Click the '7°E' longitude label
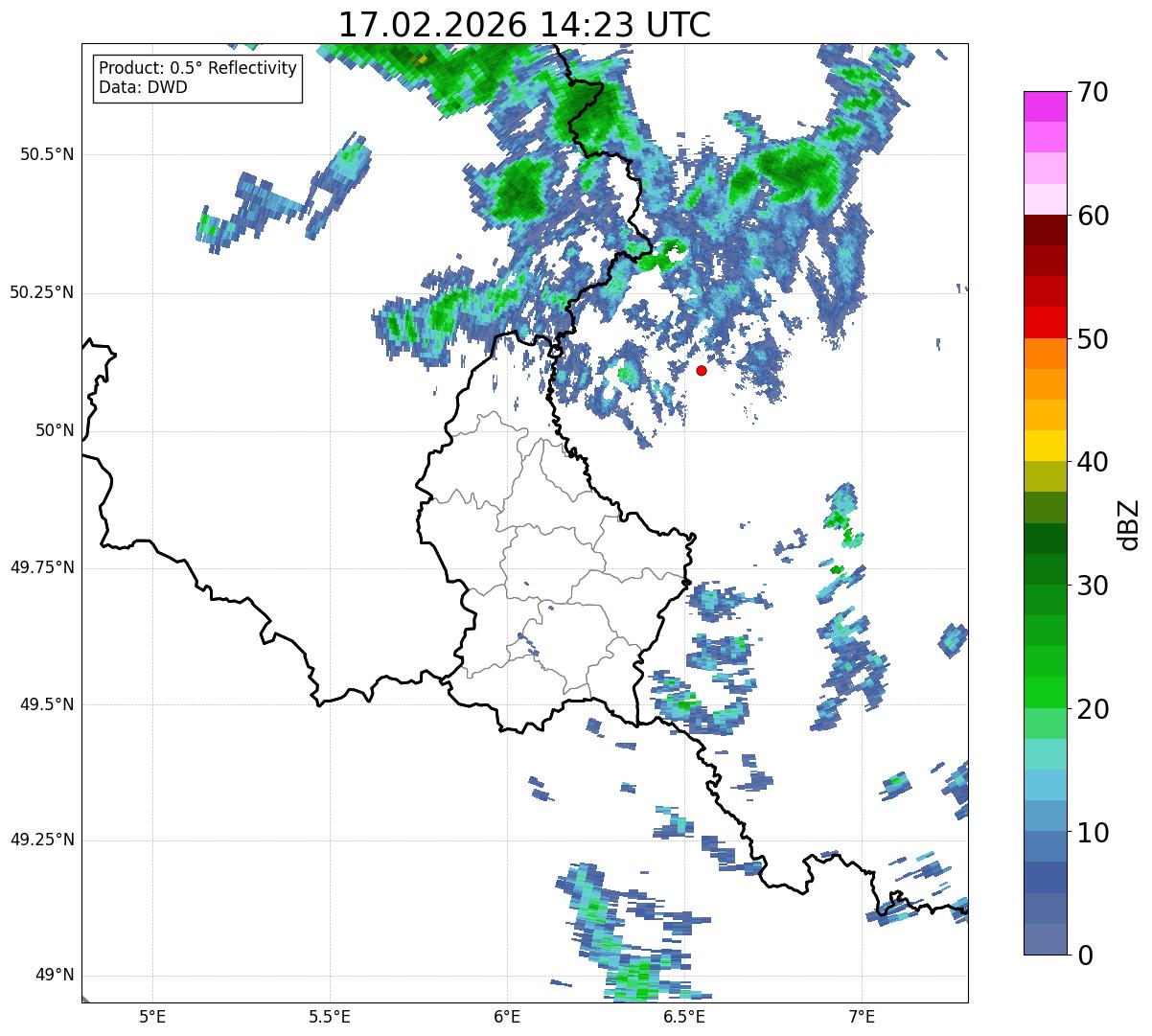This screenshot has height=1036, width=1152. coord(862,1016)
